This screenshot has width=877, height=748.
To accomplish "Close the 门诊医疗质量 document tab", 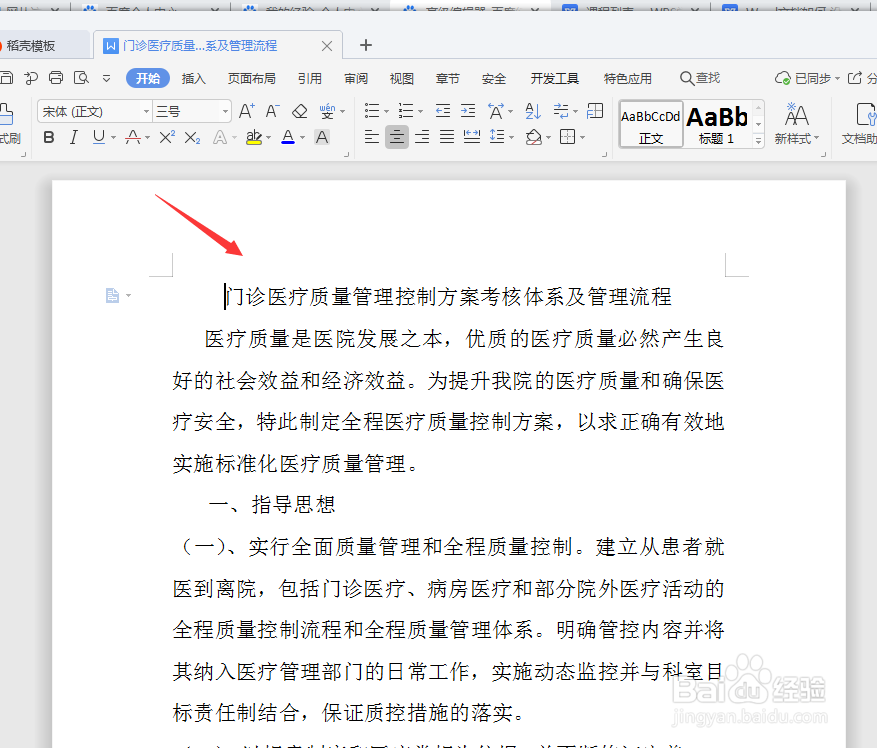I will coord(327,46).
